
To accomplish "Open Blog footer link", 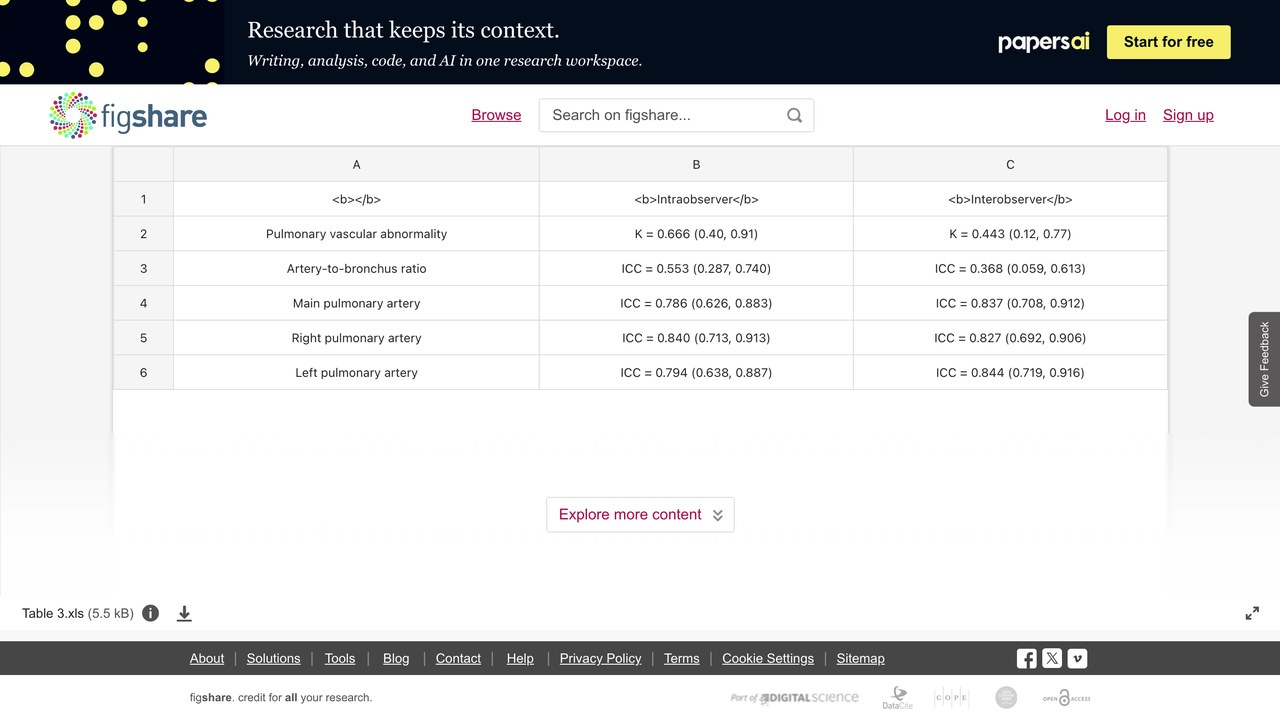I will tap(396, 658).
